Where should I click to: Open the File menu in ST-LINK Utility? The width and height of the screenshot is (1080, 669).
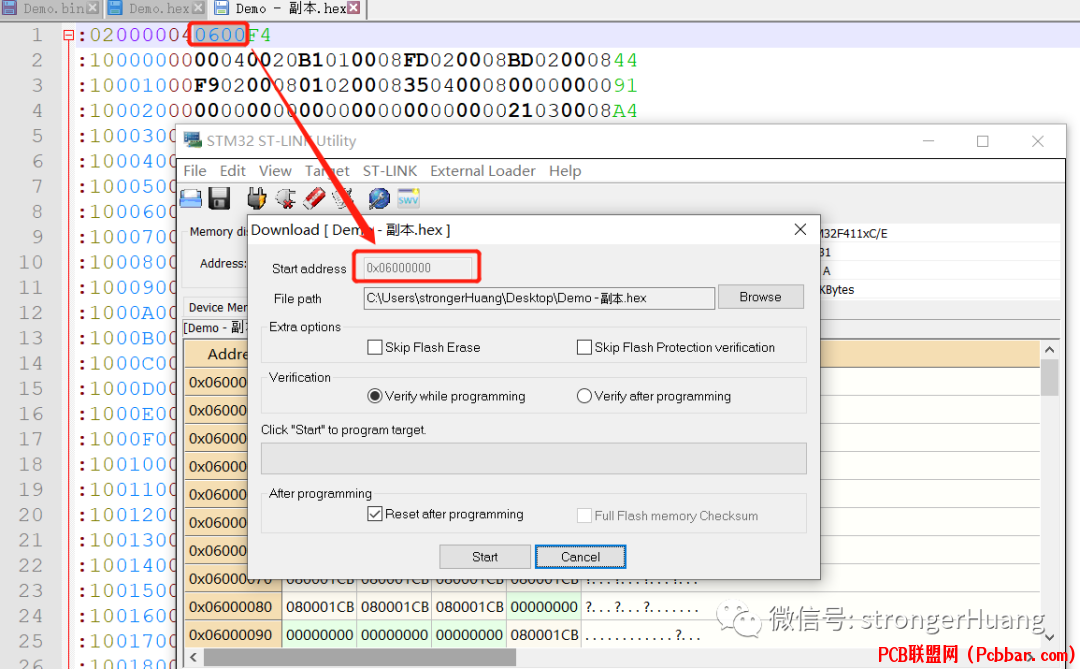click(x=195, y=171)
